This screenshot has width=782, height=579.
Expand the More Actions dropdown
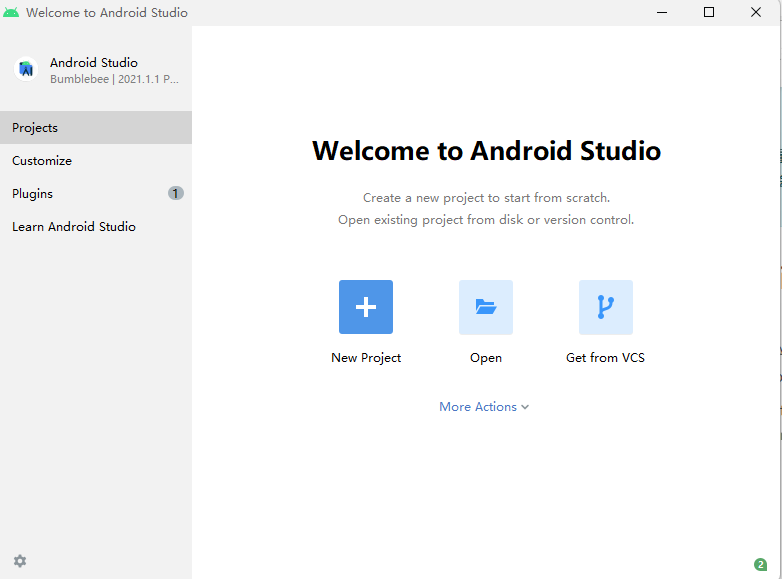[x=484, y=406]
